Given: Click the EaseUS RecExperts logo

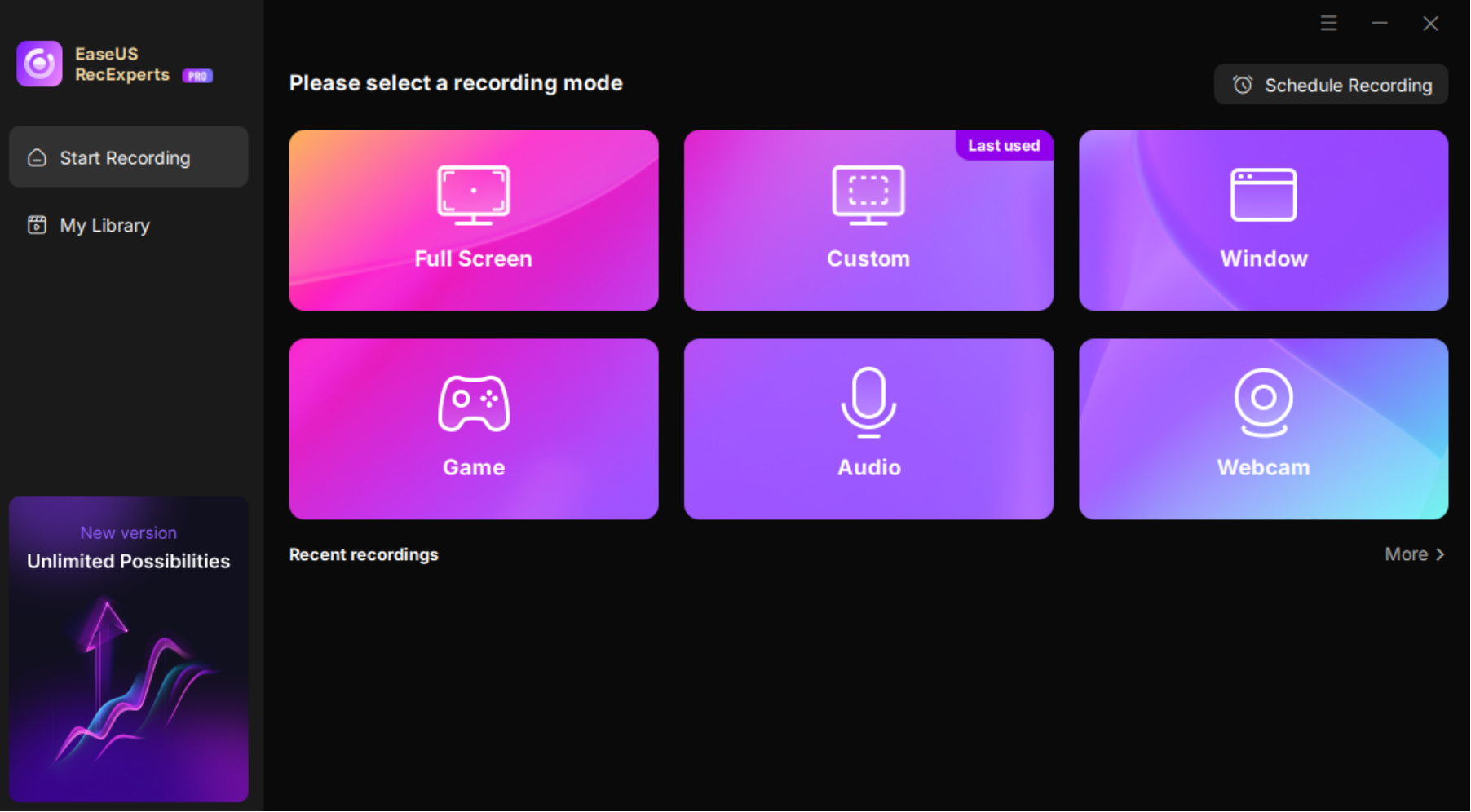Looking at the screenshot, I should (x=39, y=64).
